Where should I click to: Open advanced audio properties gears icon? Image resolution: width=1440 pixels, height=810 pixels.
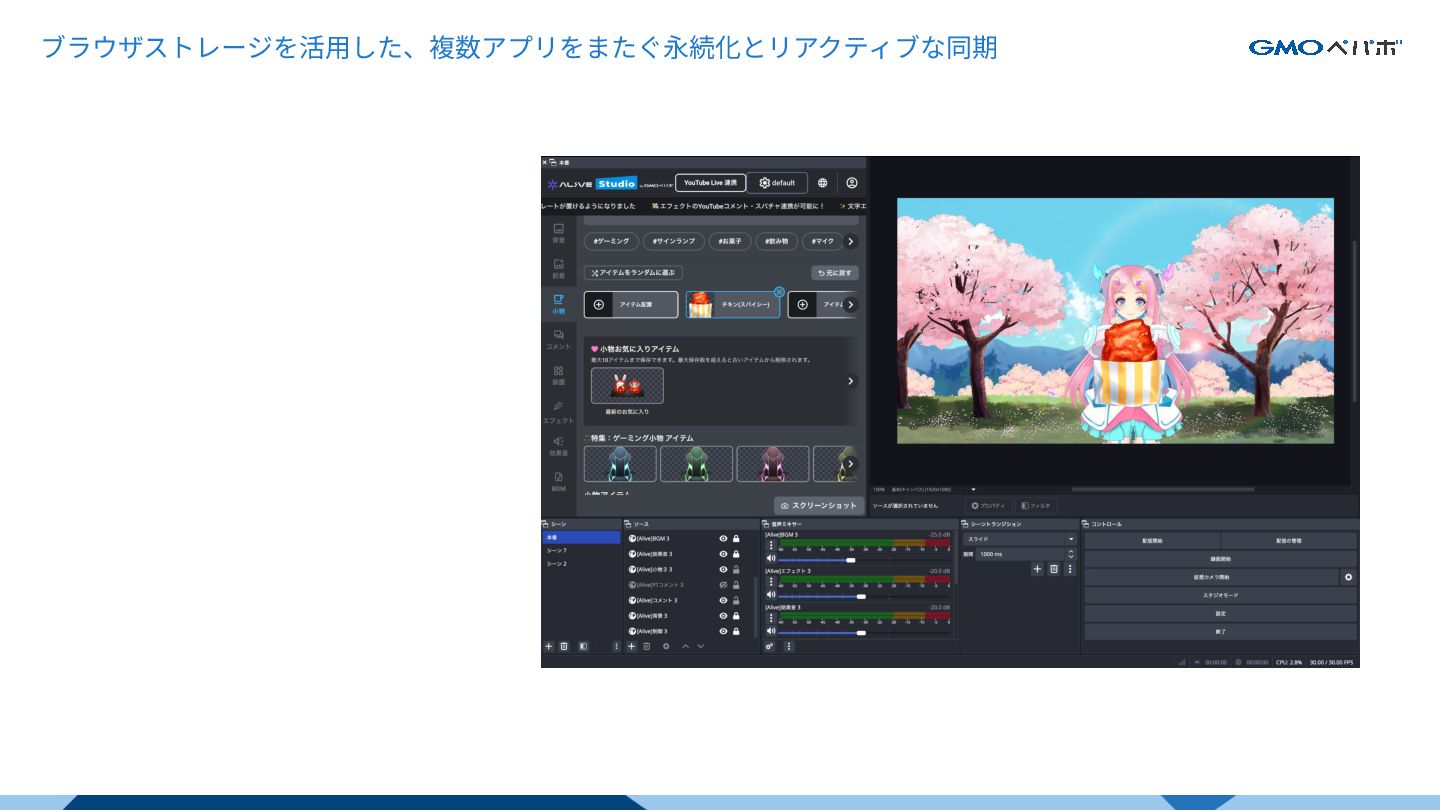[770, 646]
